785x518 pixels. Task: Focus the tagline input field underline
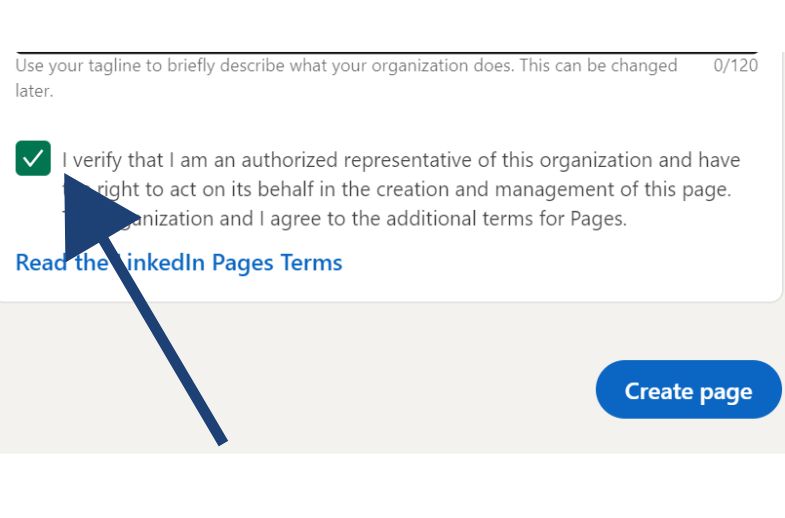click(x=386, y=52)
